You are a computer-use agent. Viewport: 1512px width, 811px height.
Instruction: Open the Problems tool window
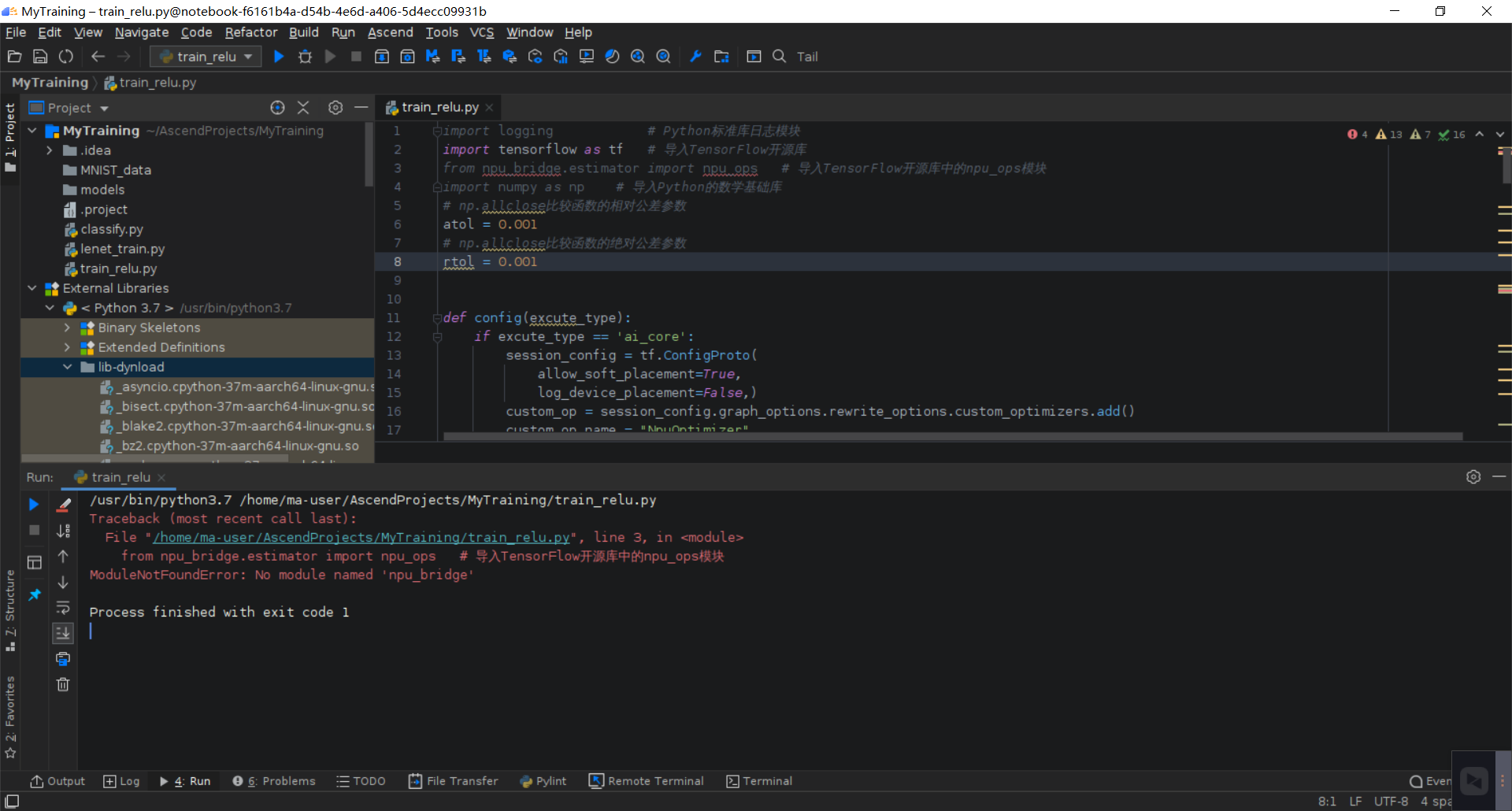274,781
